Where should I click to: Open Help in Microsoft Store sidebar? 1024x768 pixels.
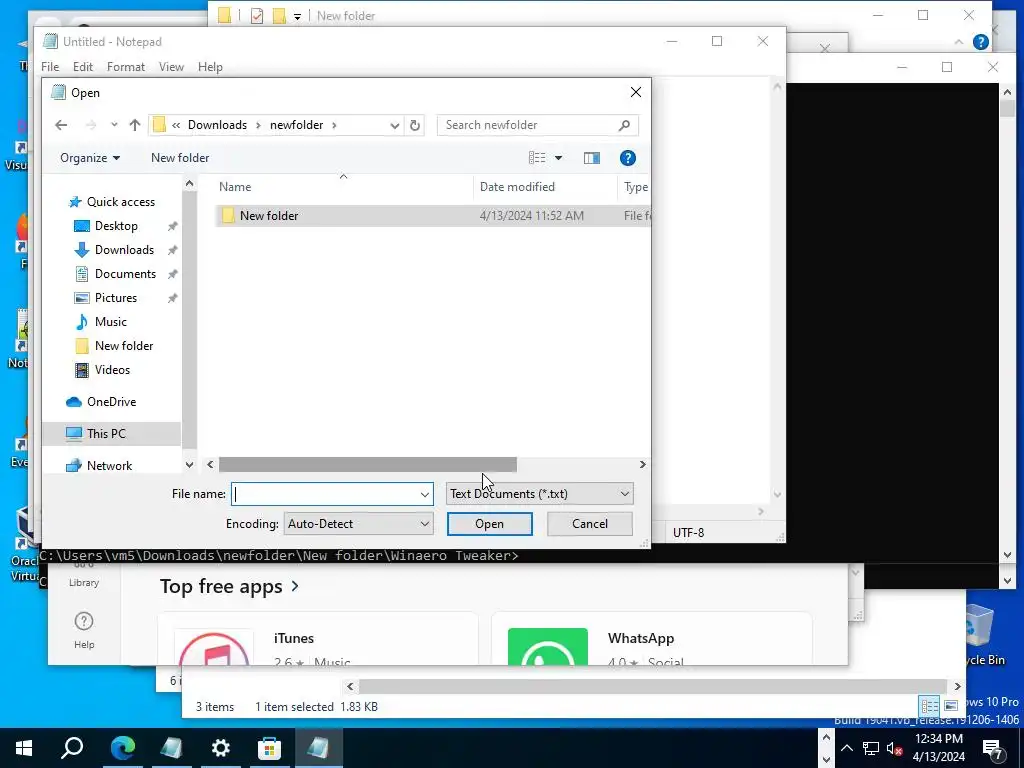(x=84, y=630)
